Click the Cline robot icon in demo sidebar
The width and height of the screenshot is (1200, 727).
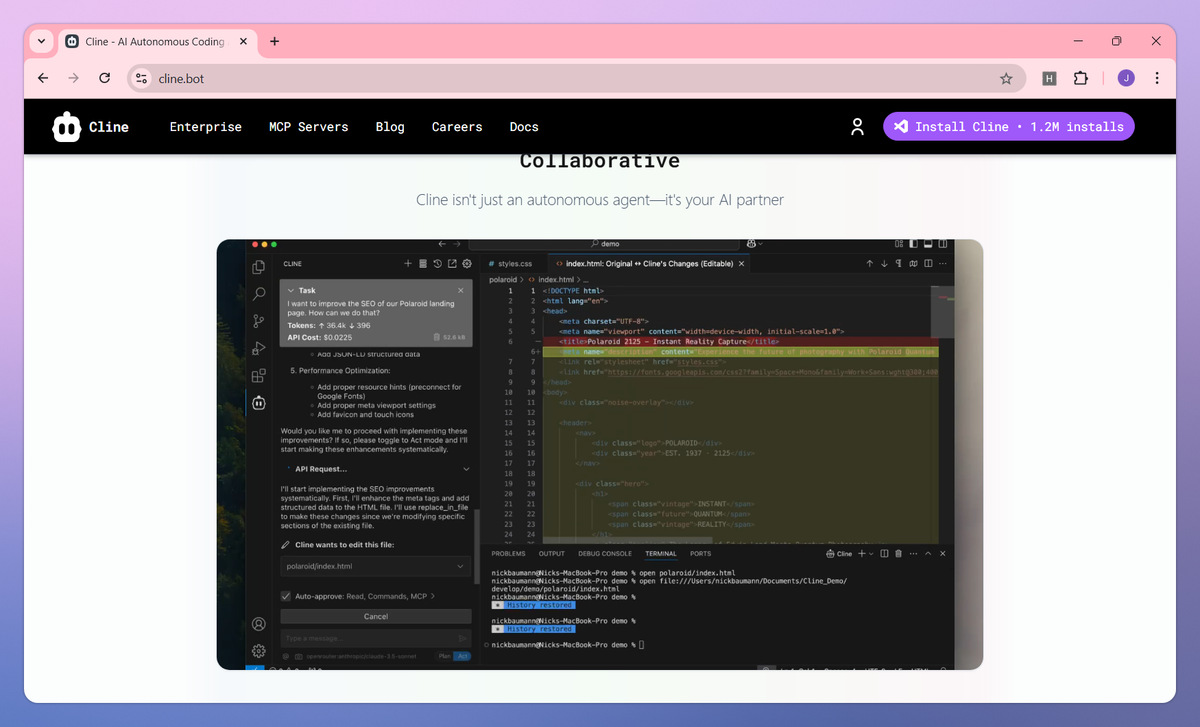259,403
